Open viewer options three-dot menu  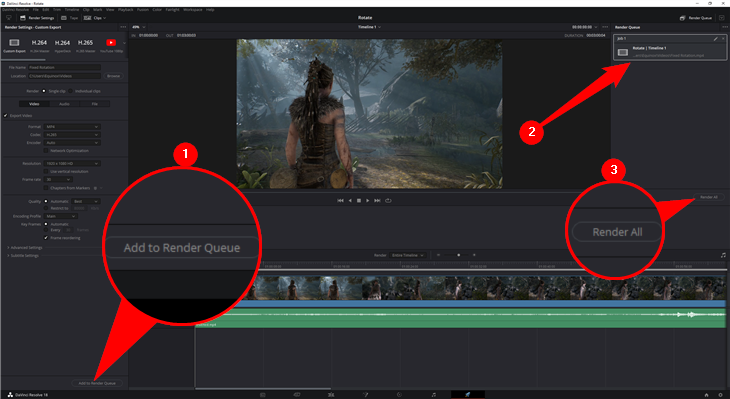(x=605, y=27)
